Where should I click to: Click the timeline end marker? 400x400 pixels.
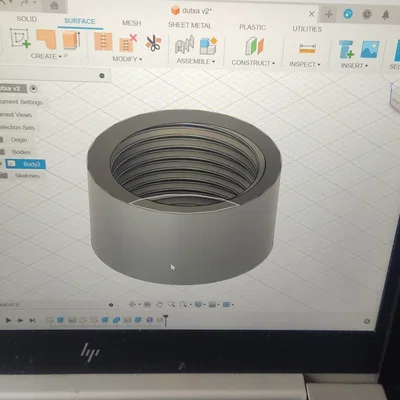coord(165,320)
